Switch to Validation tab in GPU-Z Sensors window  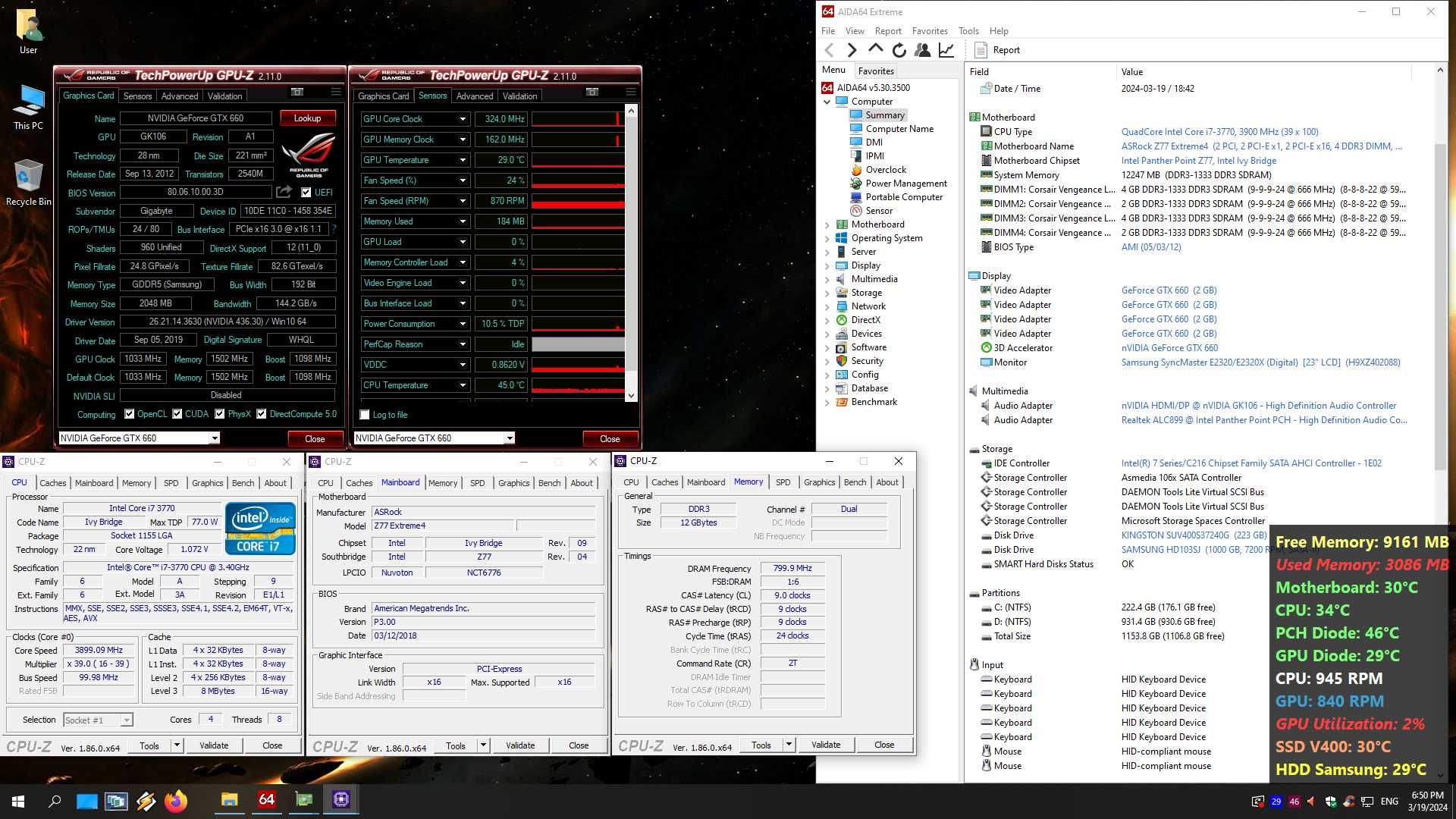(x=520, y=96)
